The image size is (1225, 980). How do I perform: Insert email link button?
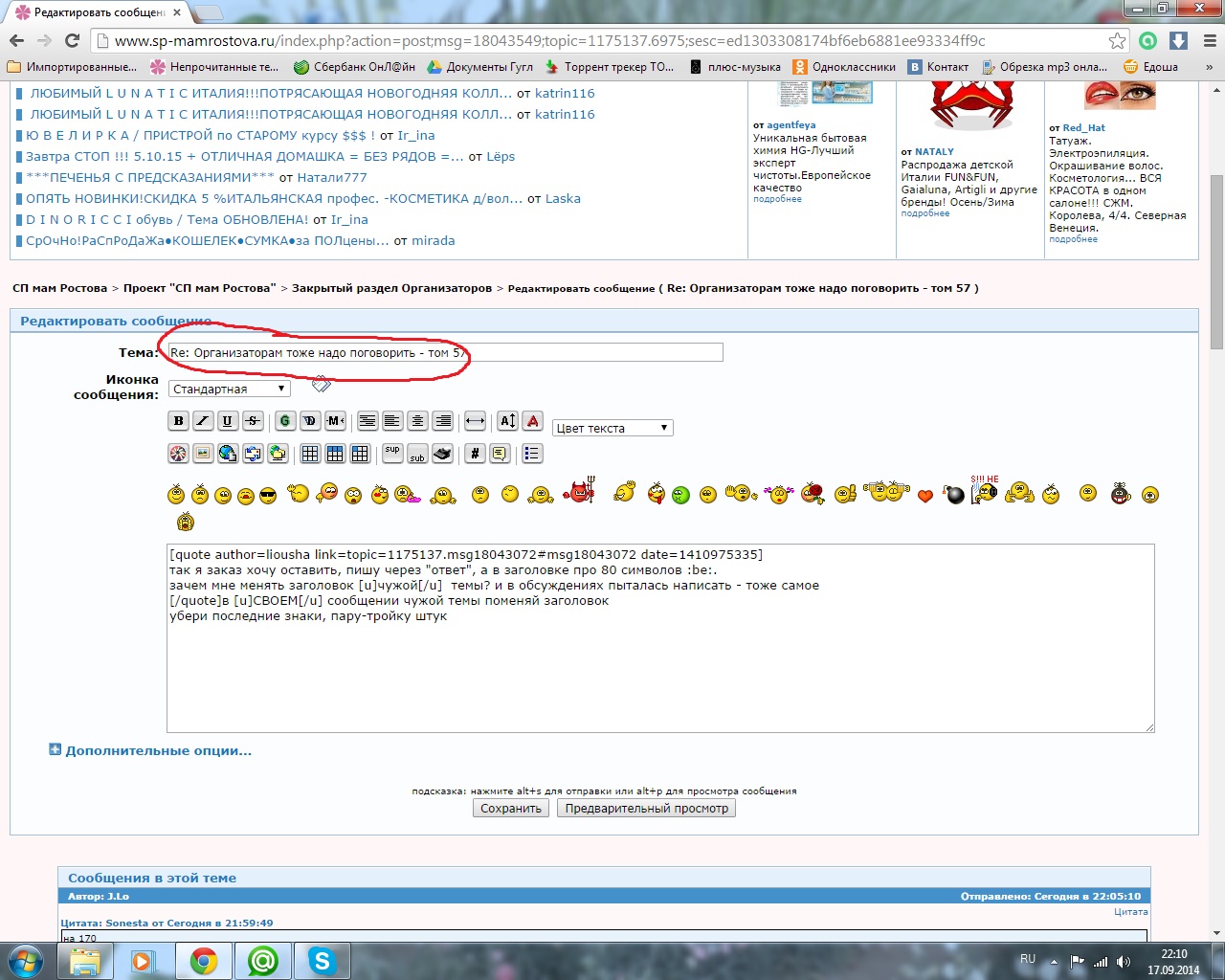point(253,454)
